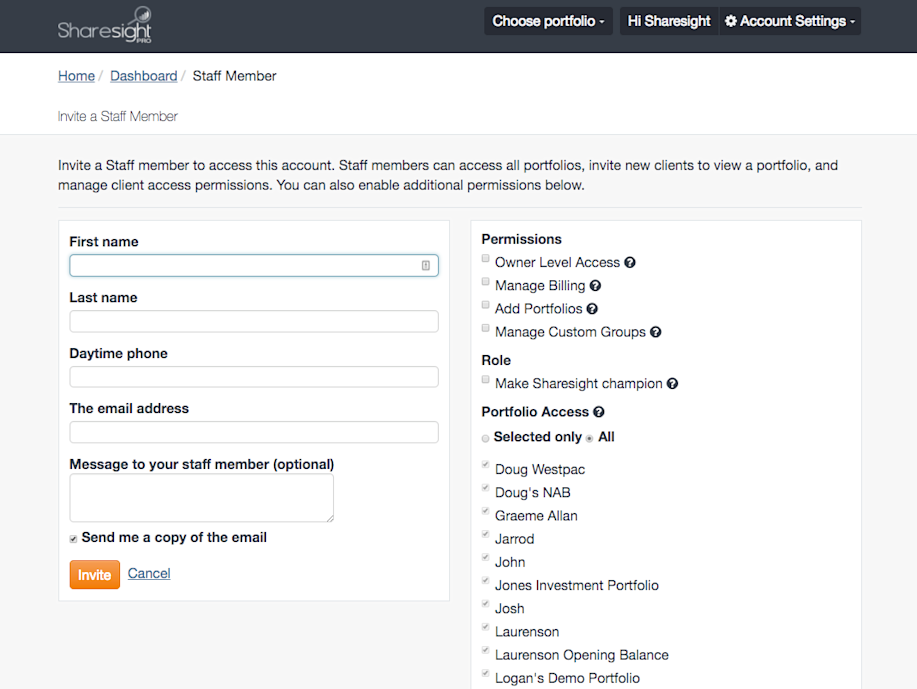This screenshot has height=689, width=917.
Task: Focus the email address input field
Action: click(x=254, y=432)
